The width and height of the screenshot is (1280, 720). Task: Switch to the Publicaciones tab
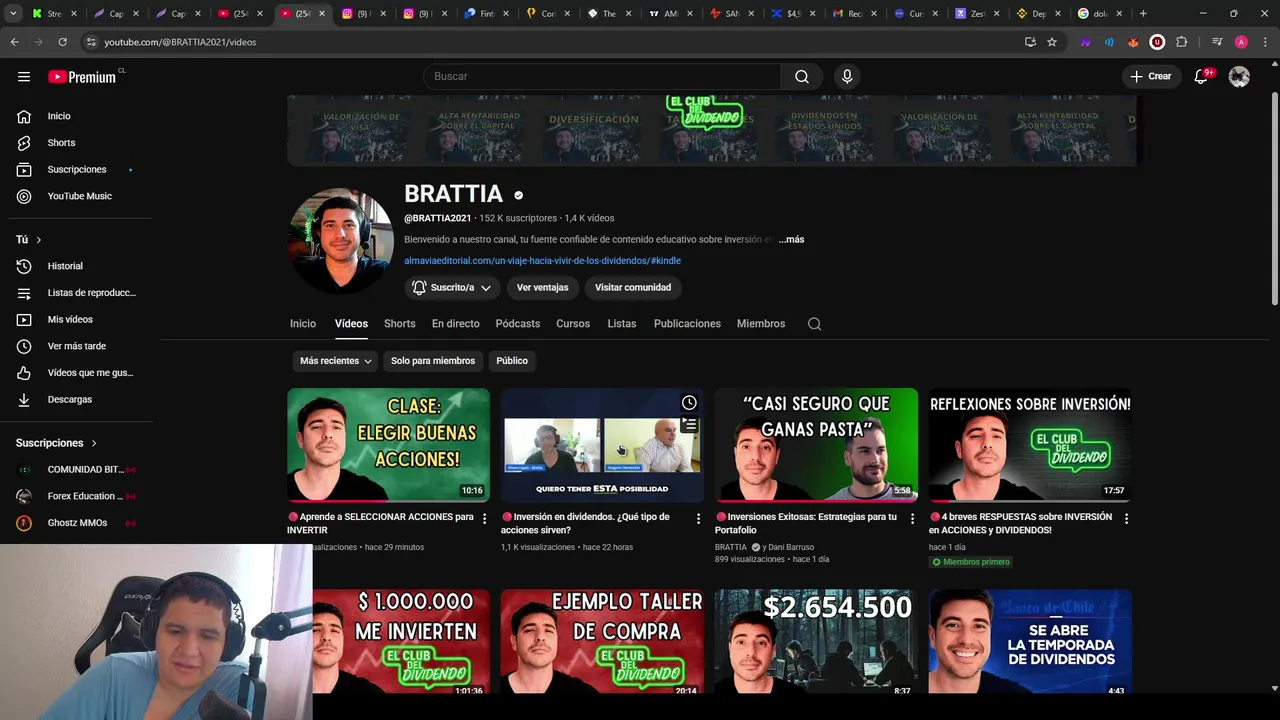tap(687, 324)
